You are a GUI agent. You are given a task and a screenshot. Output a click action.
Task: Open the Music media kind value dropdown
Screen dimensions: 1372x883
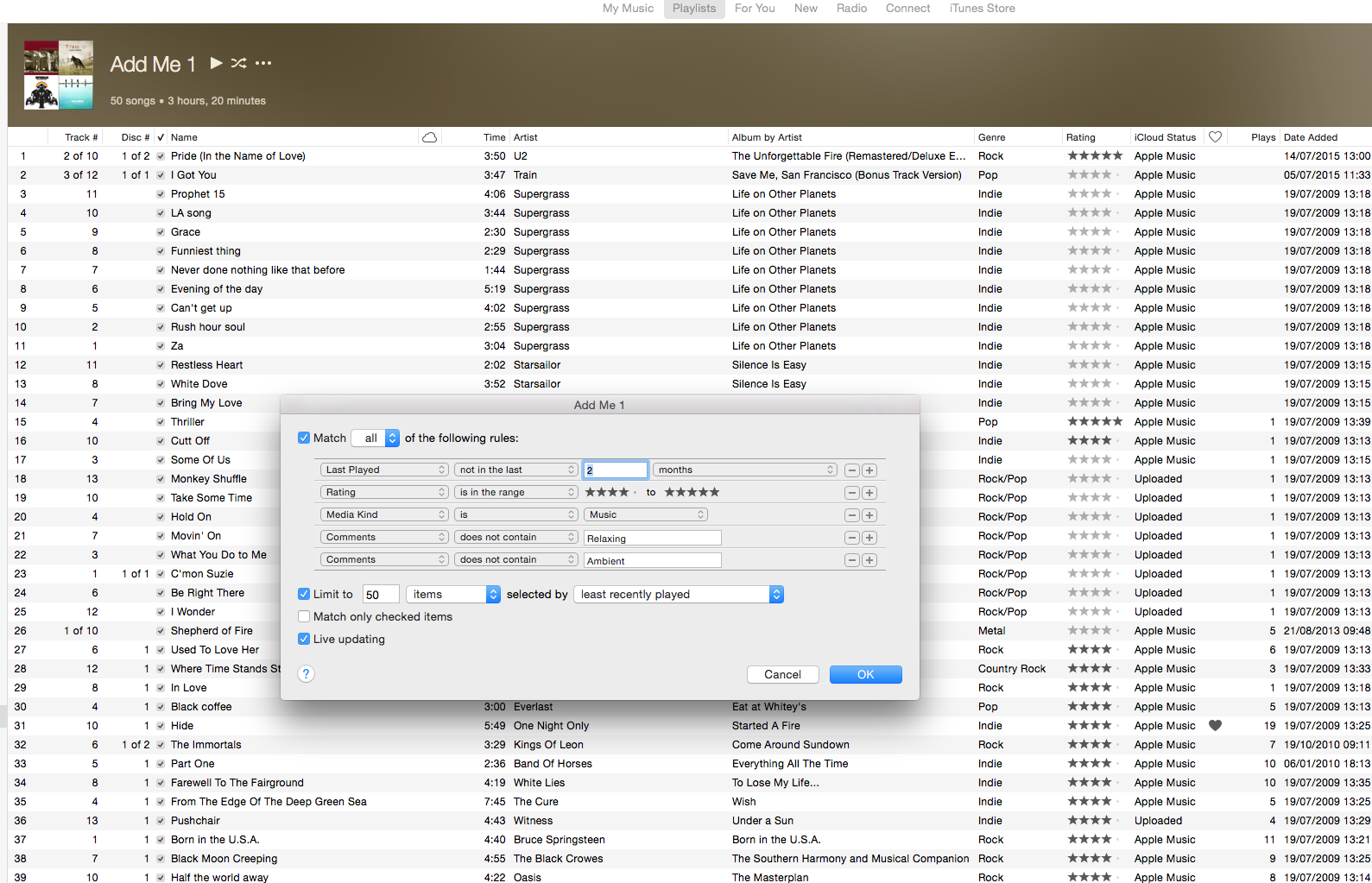click(x=646, y=514)
